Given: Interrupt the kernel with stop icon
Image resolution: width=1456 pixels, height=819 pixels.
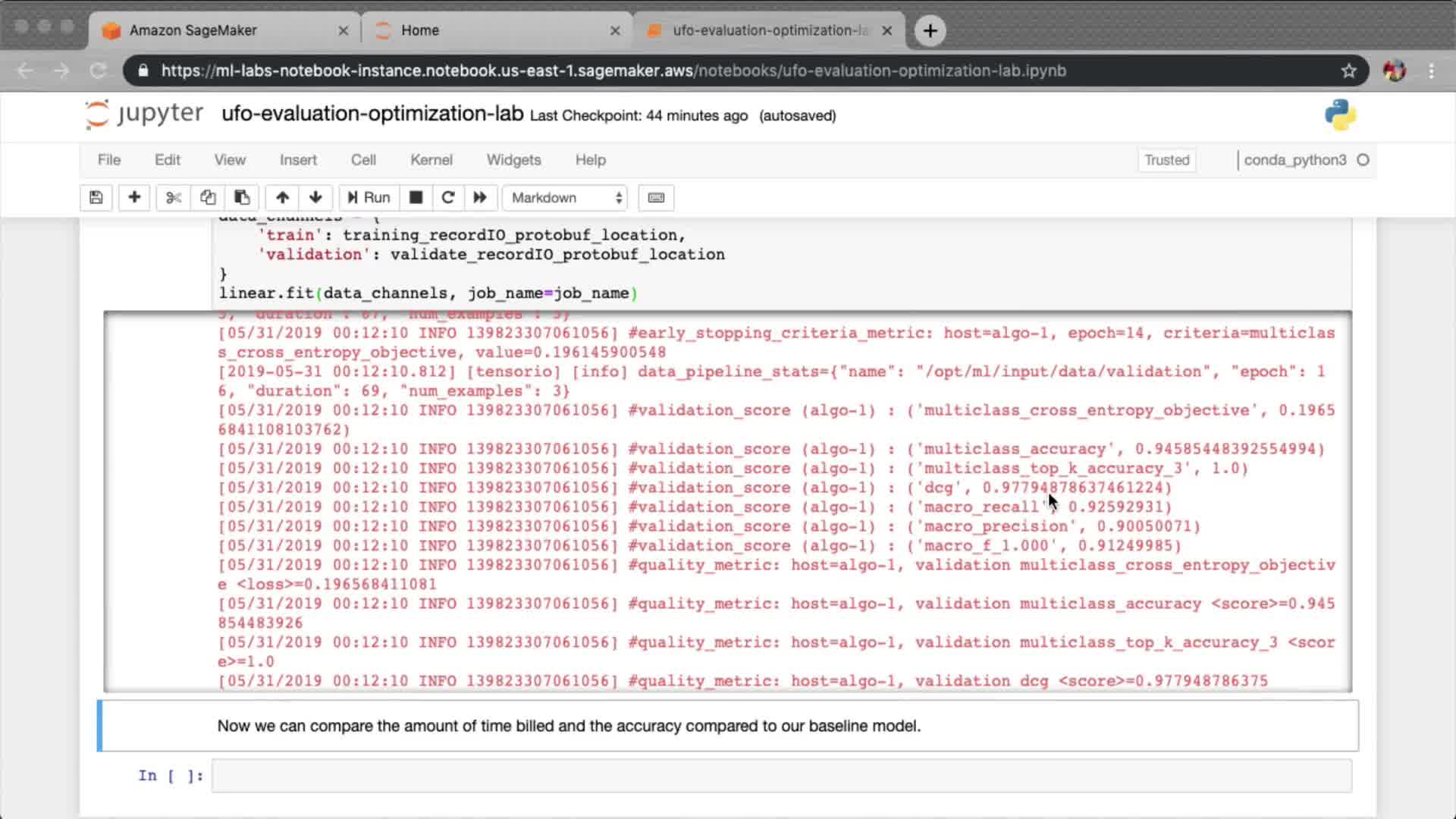Looking at the screenshot, I should point(416,198).
